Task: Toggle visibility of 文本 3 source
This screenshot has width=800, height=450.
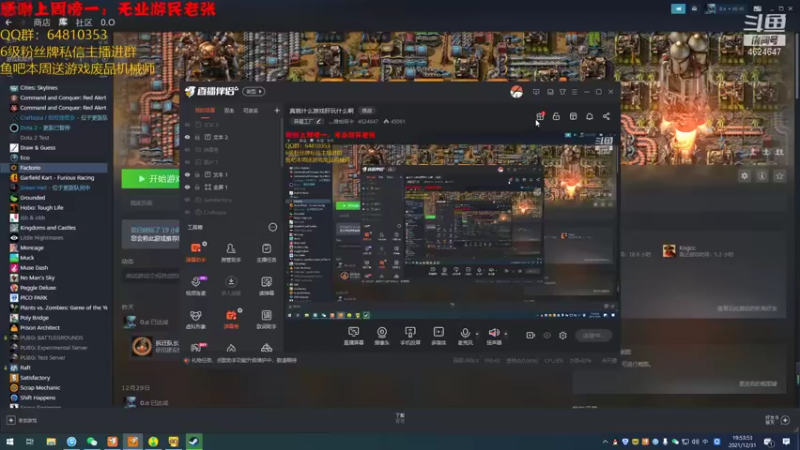Action: pos(187,124)
